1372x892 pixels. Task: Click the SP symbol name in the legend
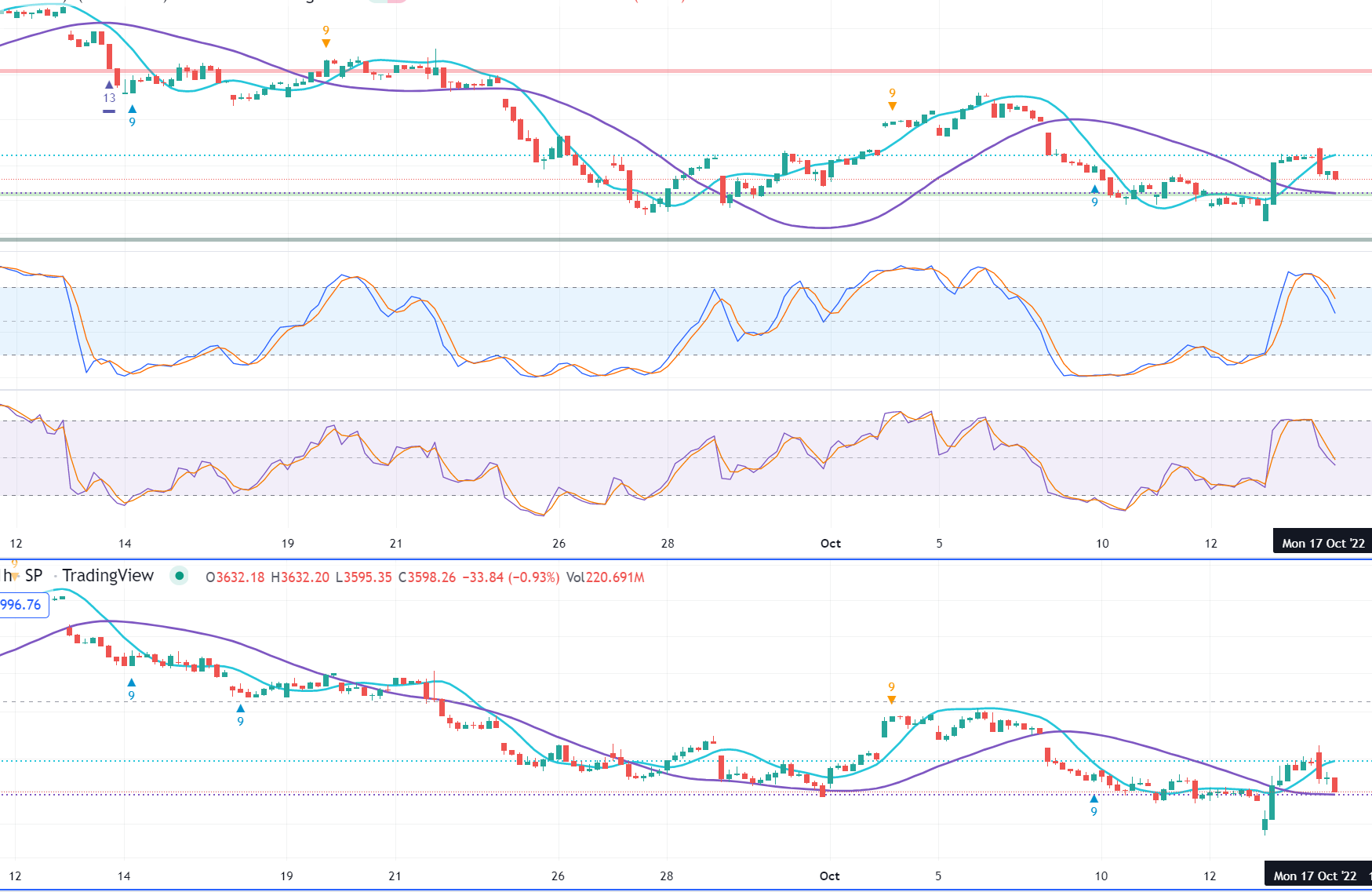pyautogui.click(x=33, y=576)
